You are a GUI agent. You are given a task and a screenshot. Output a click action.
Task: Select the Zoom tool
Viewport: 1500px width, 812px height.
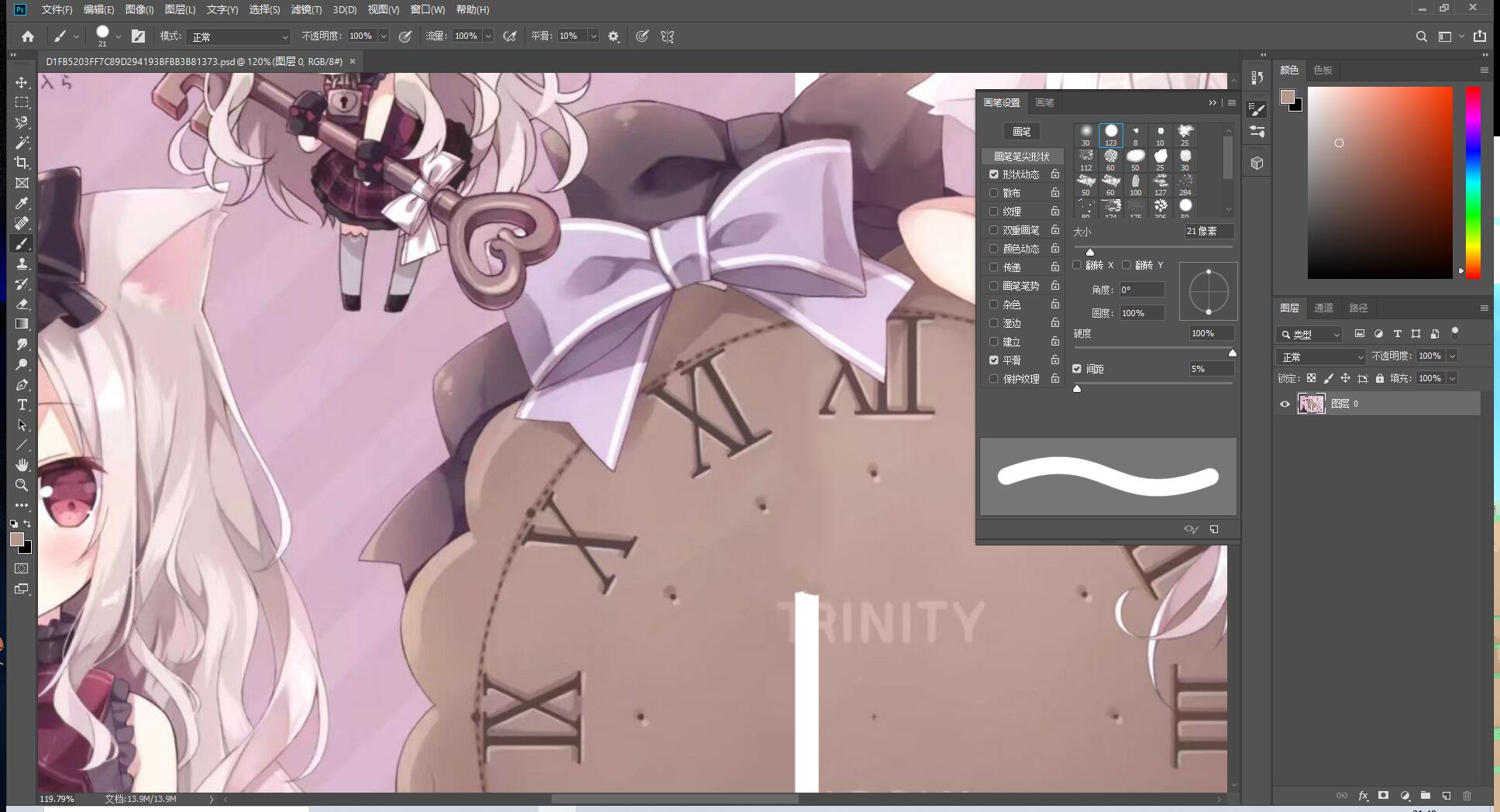(x=22, y=485)
